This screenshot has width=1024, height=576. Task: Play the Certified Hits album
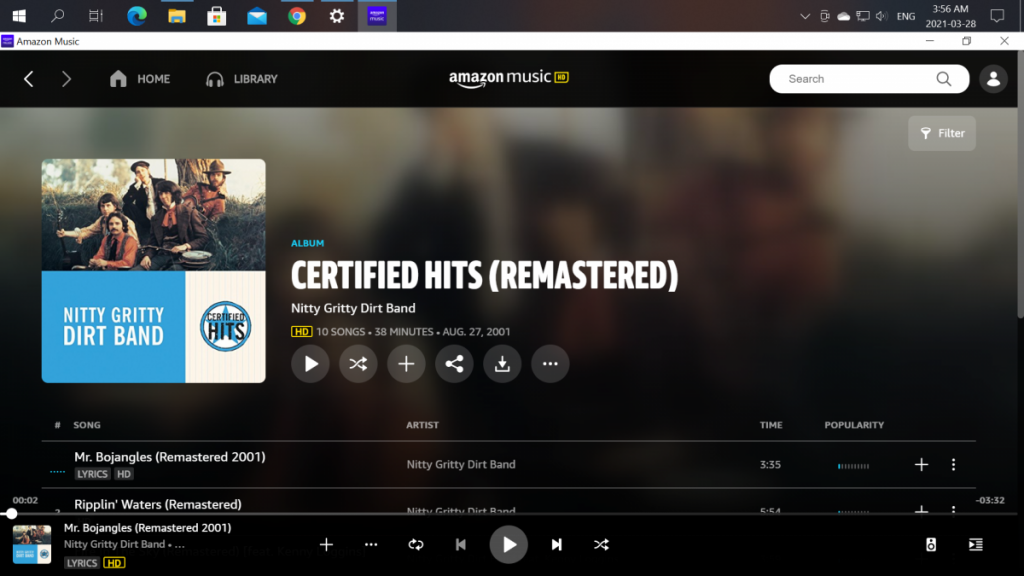310,364
